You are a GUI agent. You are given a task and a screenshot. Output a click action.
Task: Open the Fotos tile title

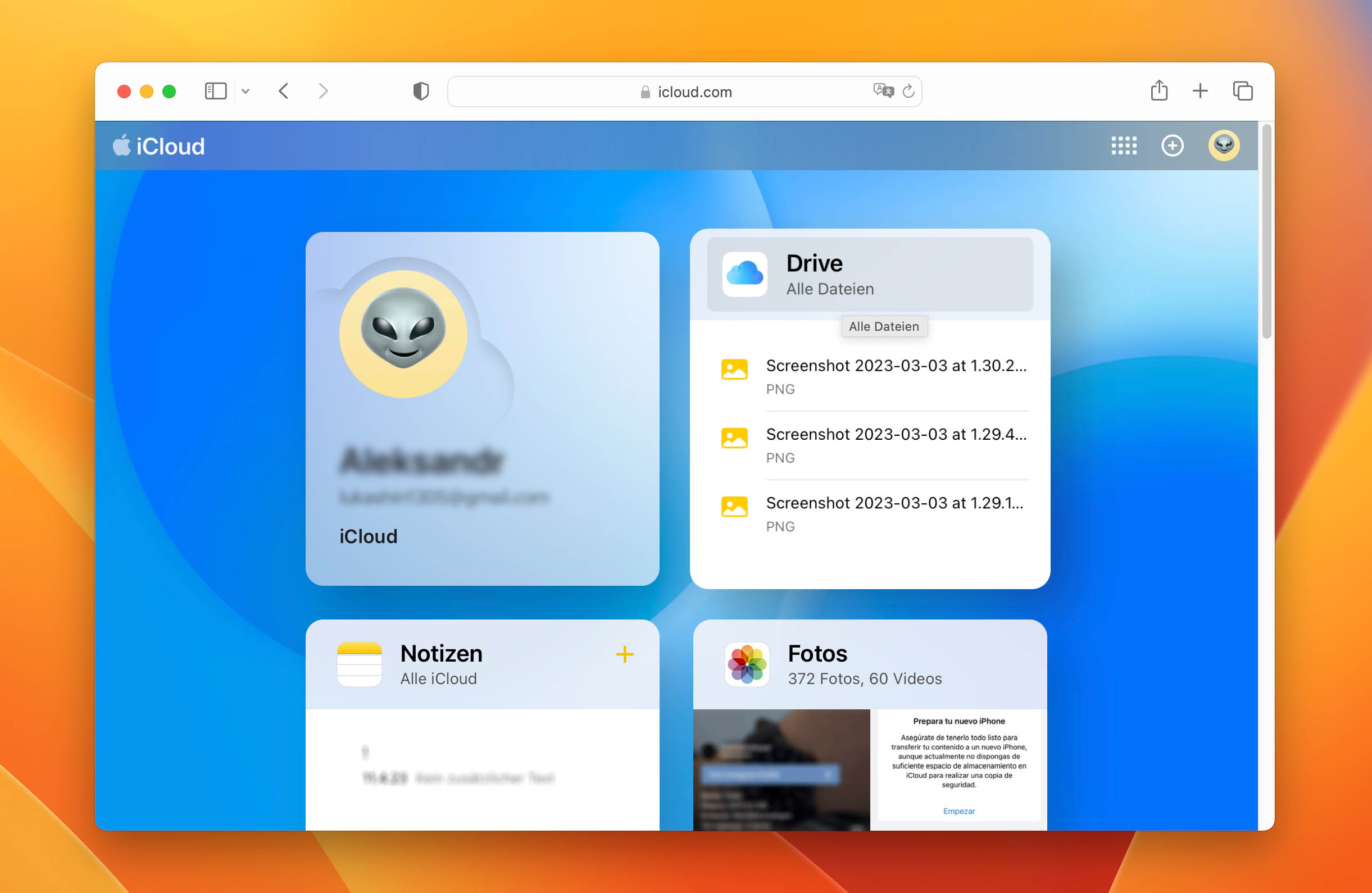point(817,653)
